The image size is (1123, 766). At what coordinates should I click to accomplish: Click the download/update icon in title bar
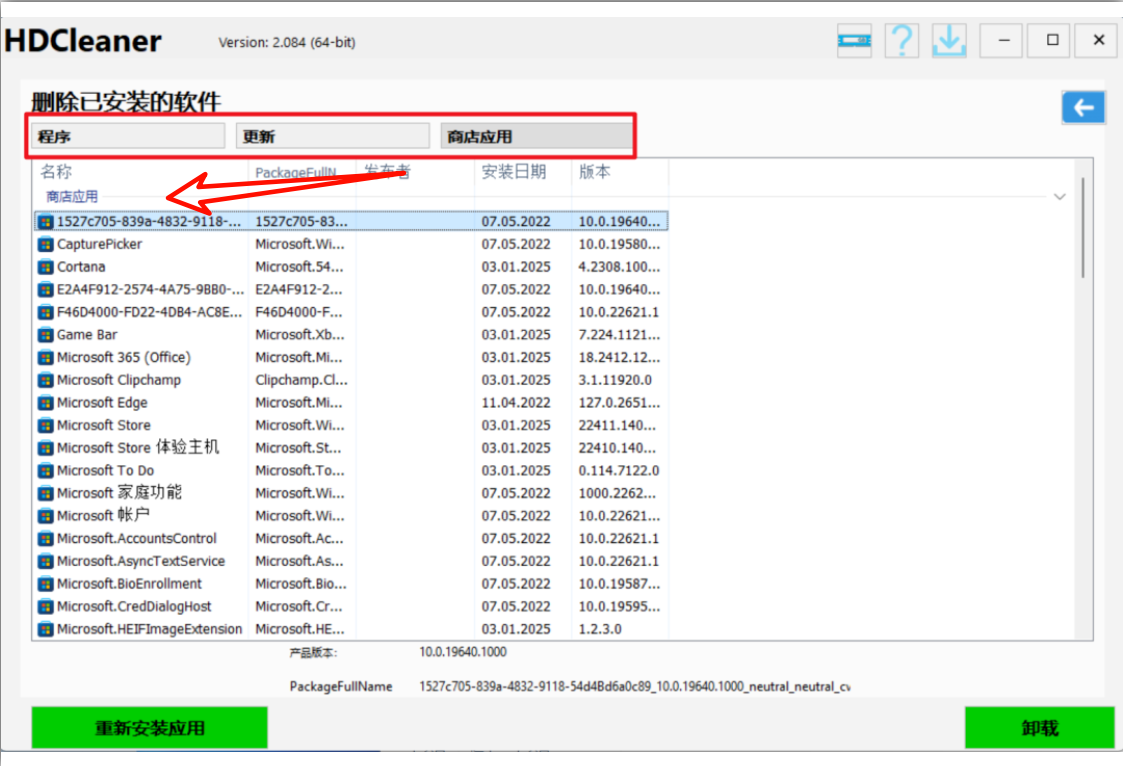click(947, 40)
